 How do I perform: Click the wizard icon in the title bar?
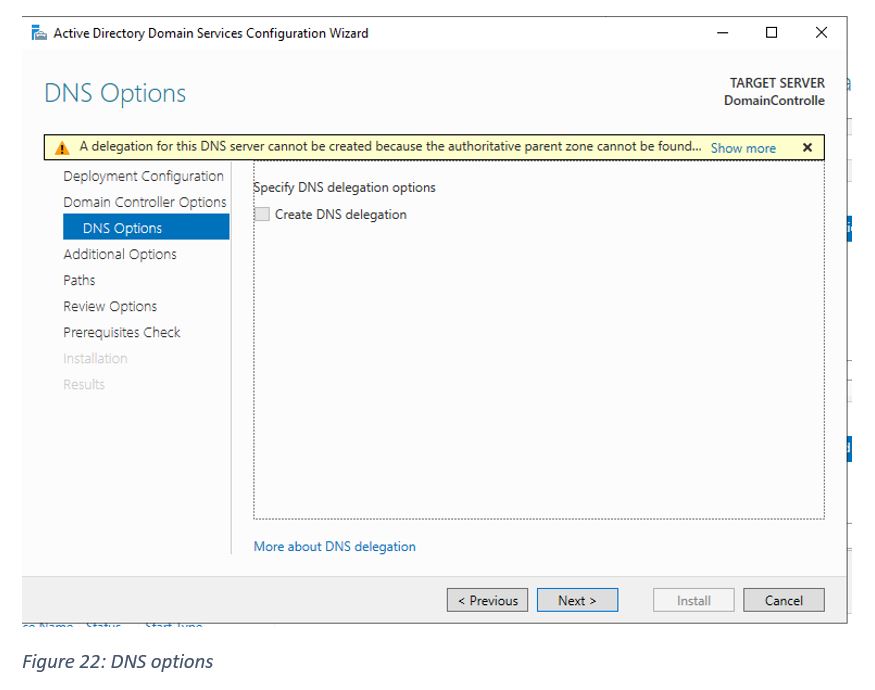tap(39, 33)
